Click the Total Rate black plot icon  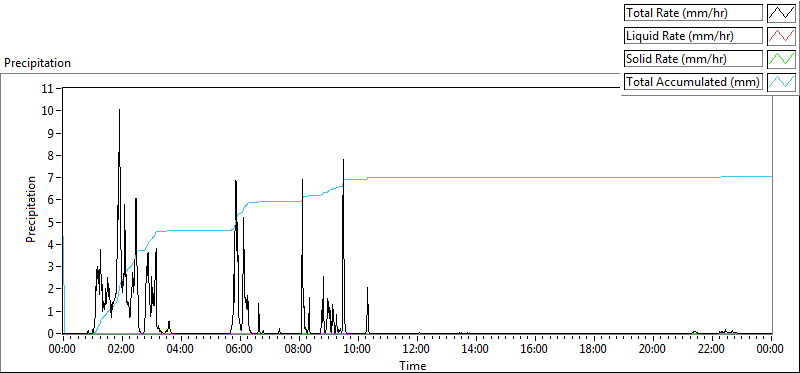[781, 14]
